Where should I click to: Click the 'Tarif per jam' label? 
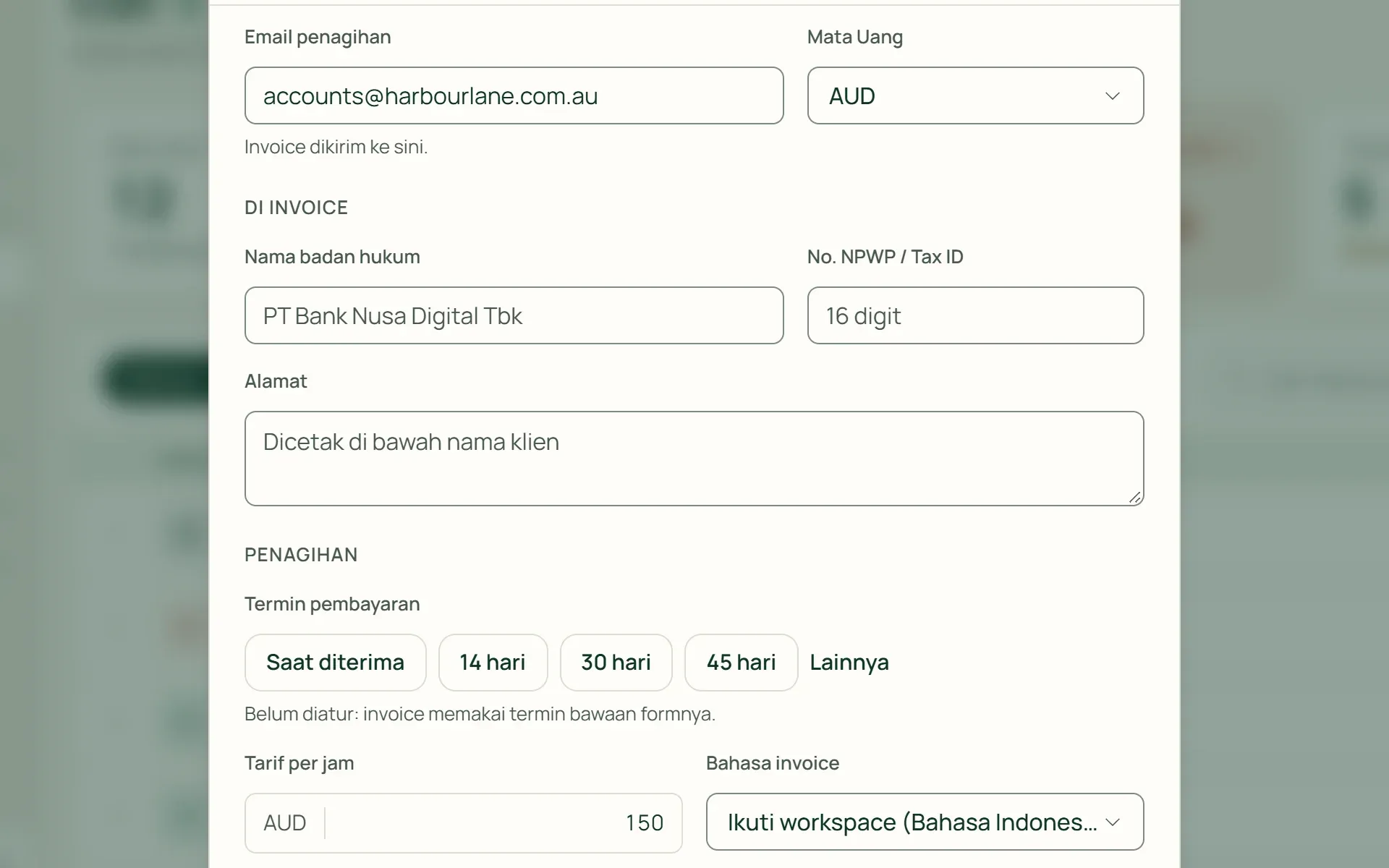[299, 763]
